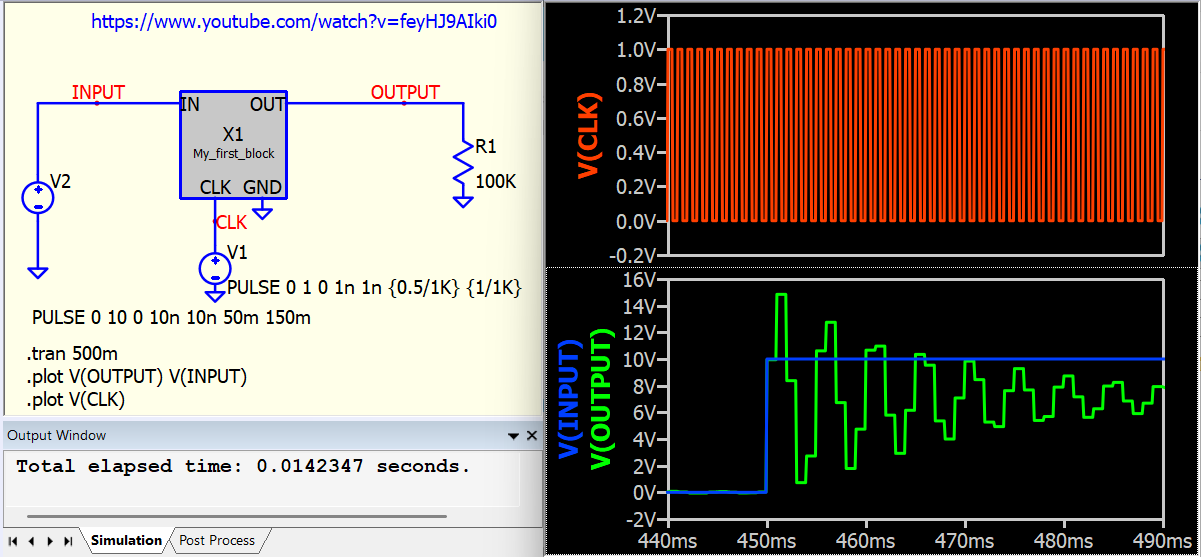Open the Output Window dropdown menu arrow
The width and height of the screenshot is (1201, 557).
click(514, 436)
